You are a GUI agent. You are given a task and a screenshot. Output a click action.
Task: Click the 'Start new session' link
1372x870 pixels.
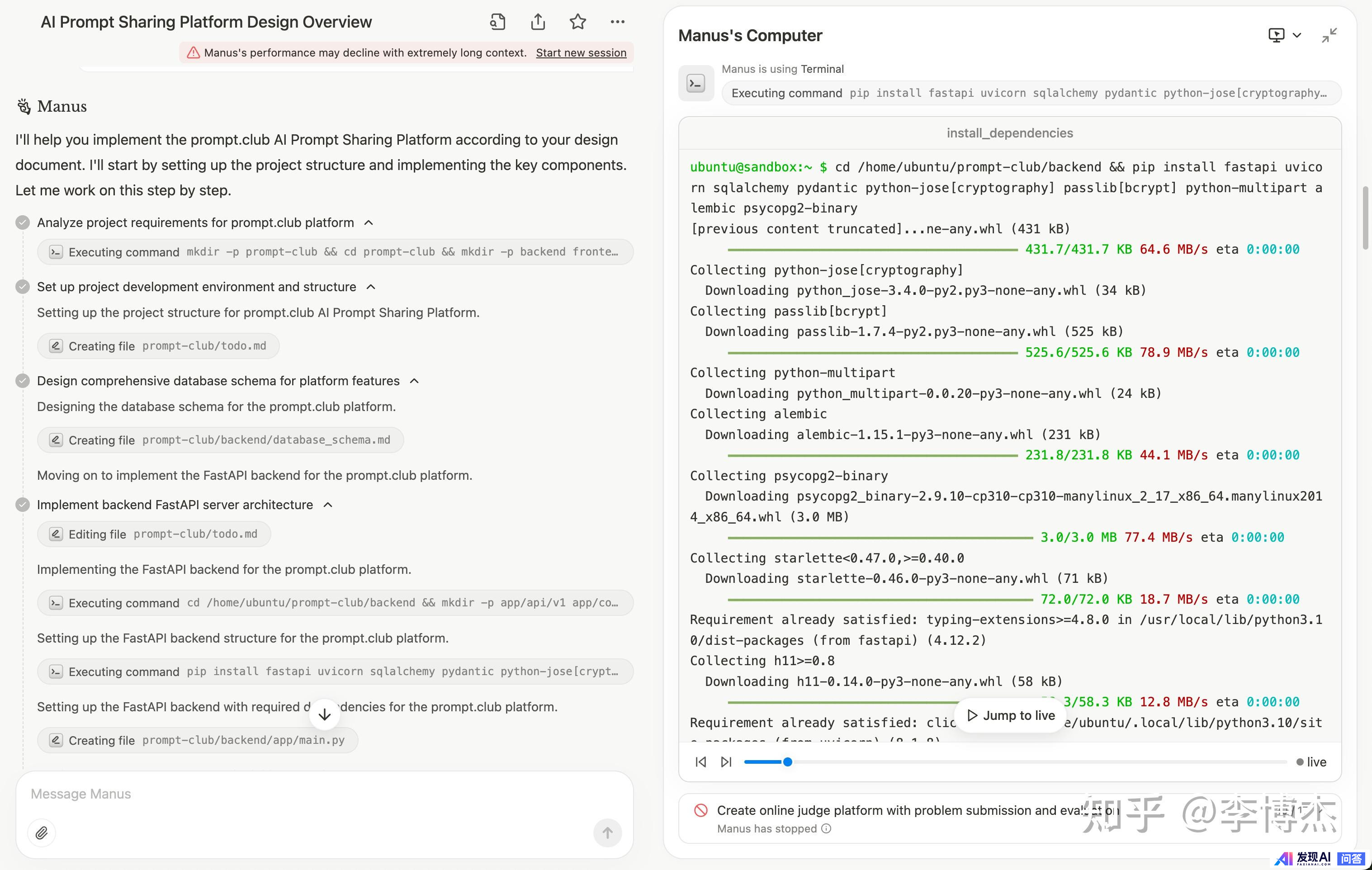581,53
